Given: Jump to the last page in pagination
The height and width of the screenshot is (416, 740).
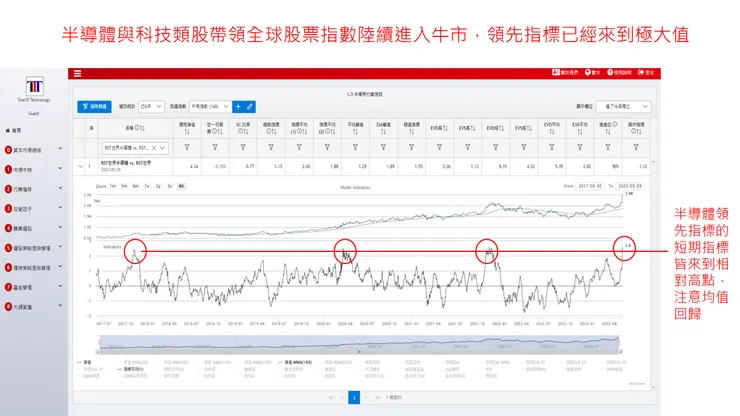Looking at the screenshot, I should [377, 398].
